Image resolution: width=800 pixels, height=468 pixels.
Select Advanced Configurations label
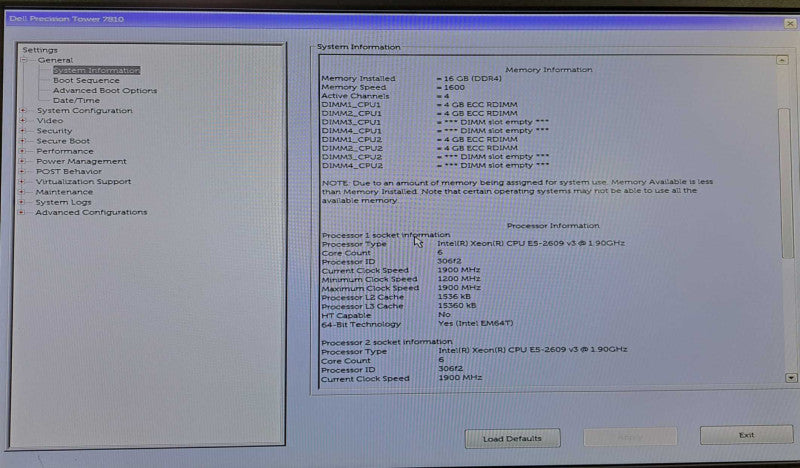click(x=91, y=212)
